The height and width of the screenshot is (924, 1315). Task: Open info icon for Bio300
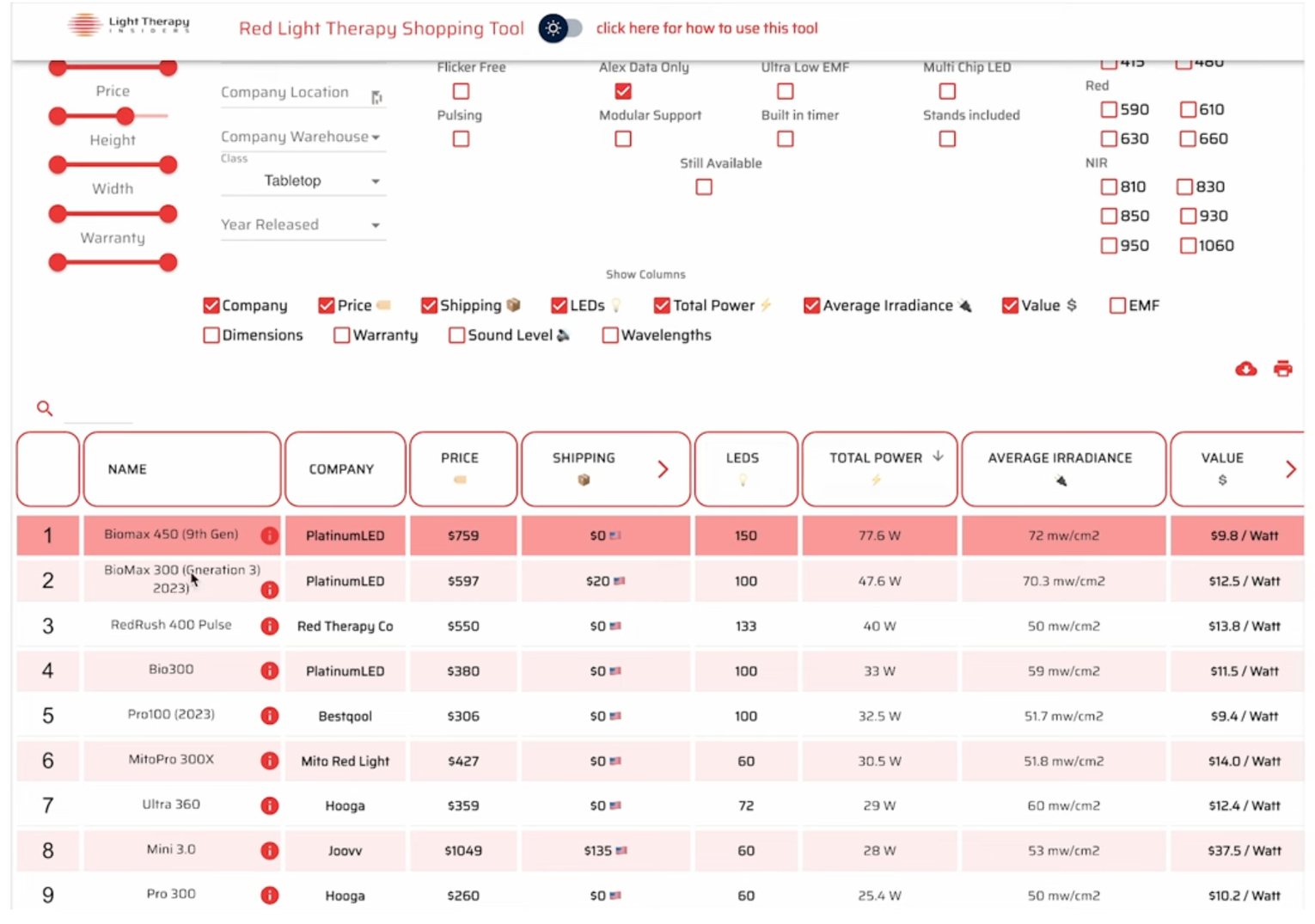pos(269,670)
